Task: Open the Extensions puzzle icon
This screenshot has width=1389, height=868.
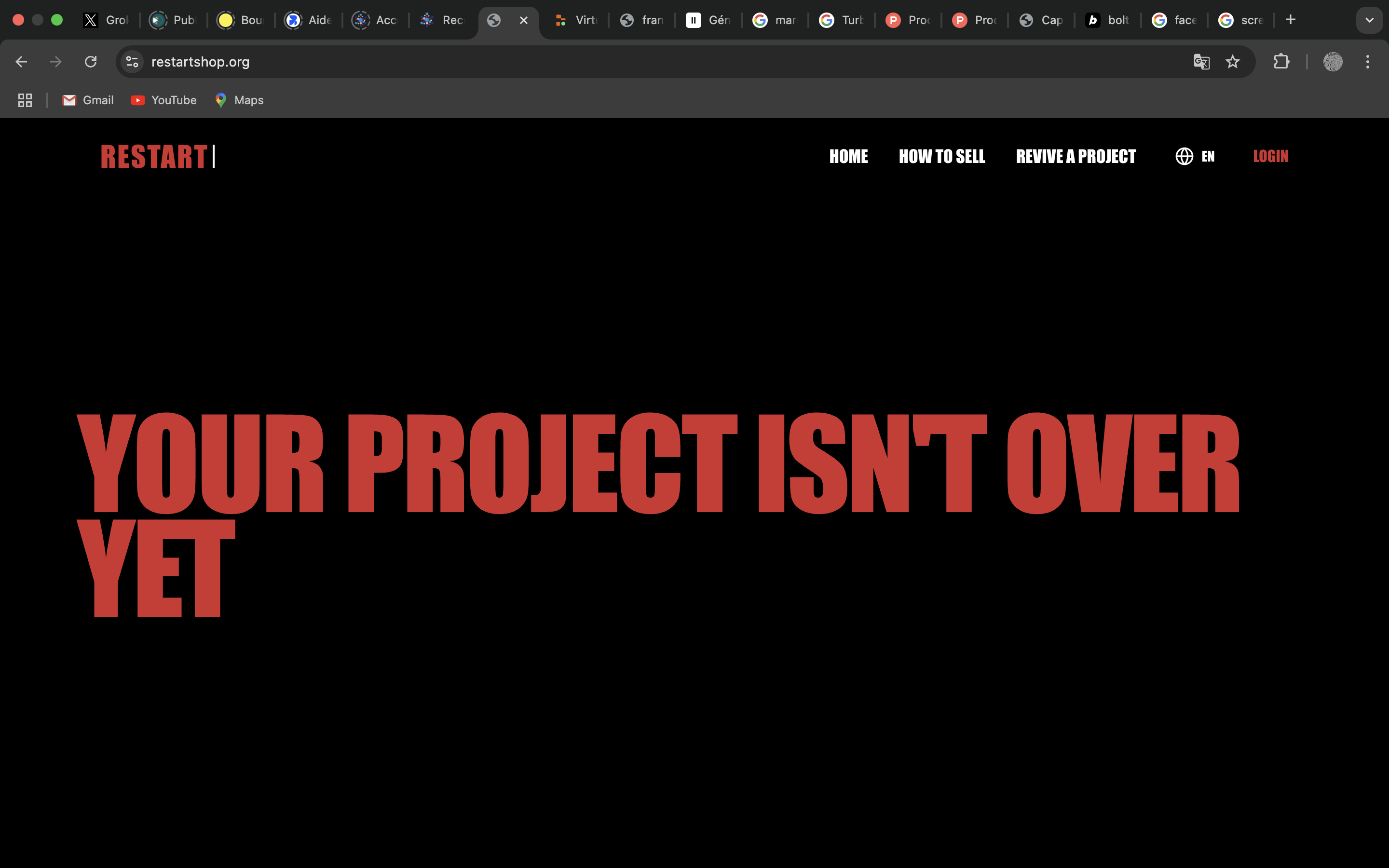Action: (1281, 61)
